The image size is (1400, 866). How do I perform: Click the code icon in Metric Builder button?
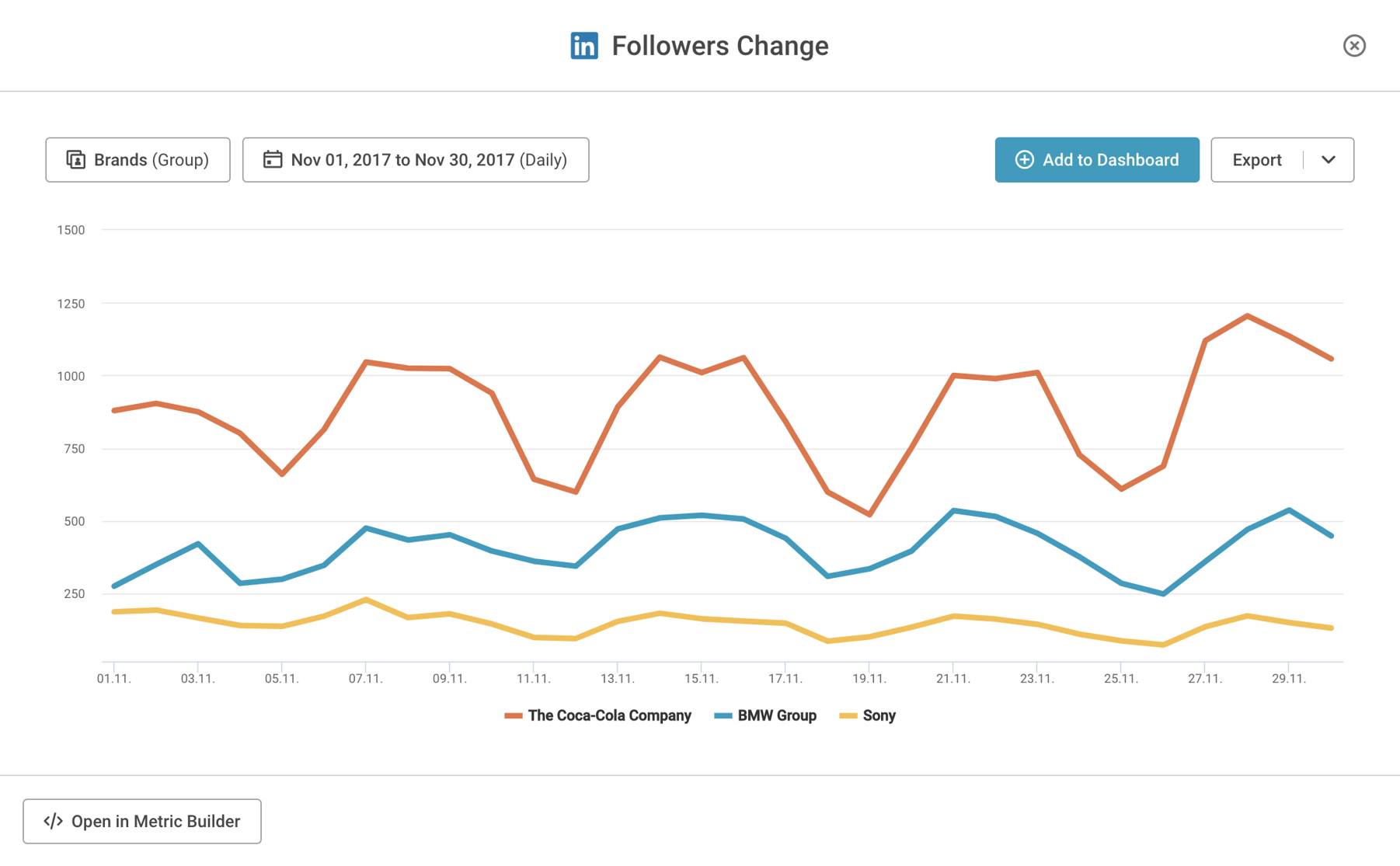(x=54, y=821)
